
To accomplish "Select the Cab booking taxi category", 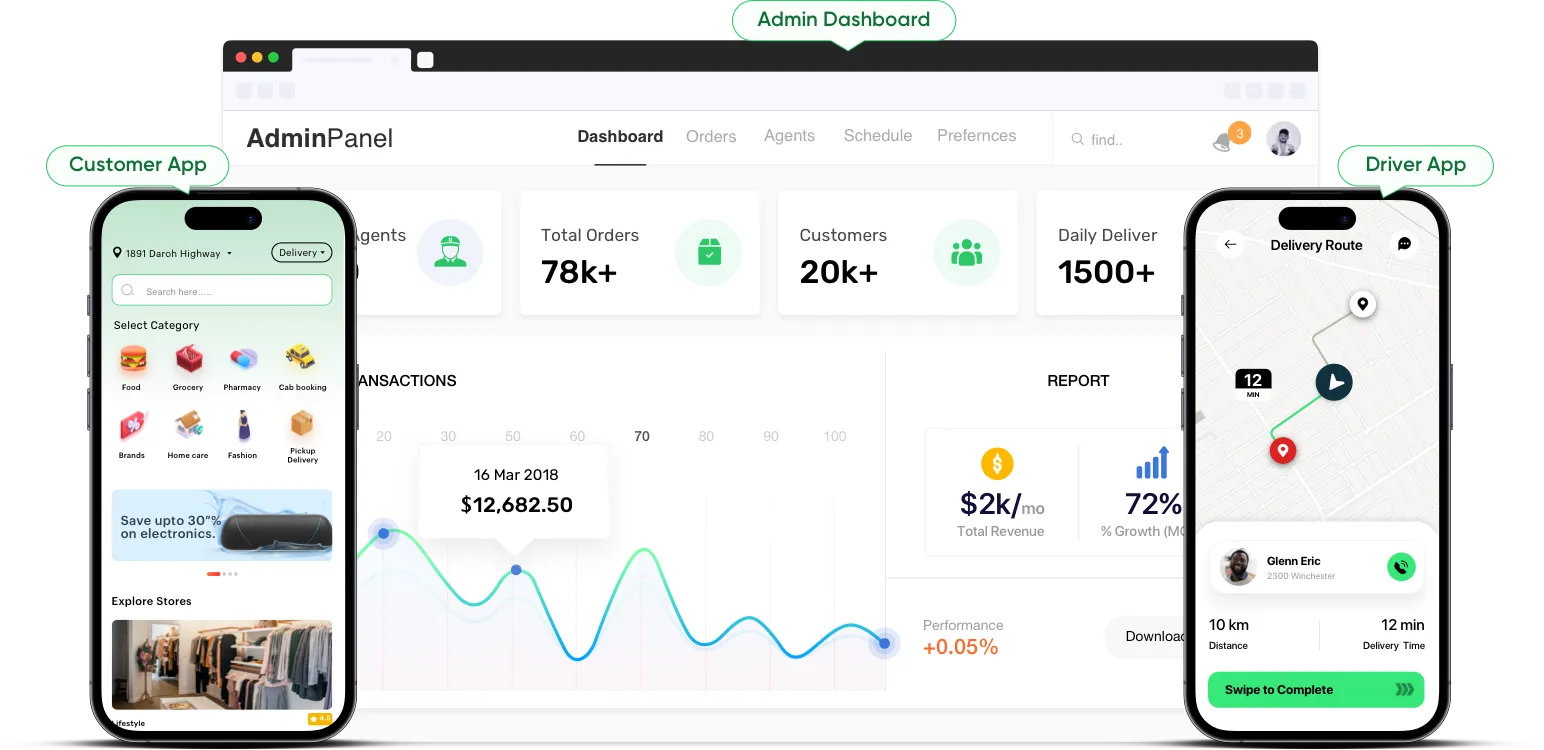I will [x=300, y=357].
